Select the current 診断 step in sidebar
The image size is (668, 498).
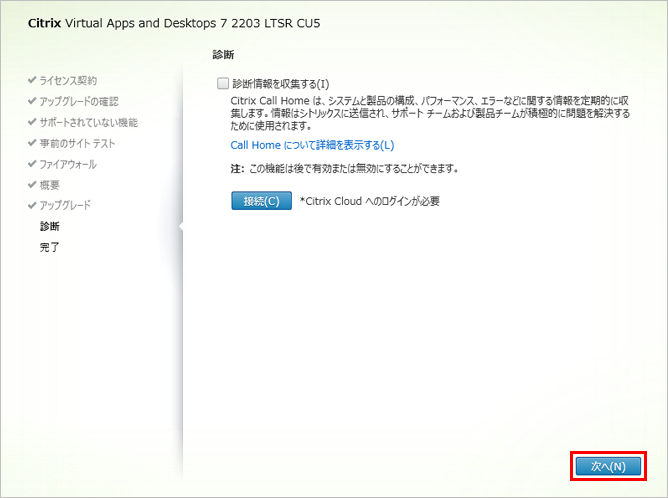pyautogui.click(x=49, y=226)
